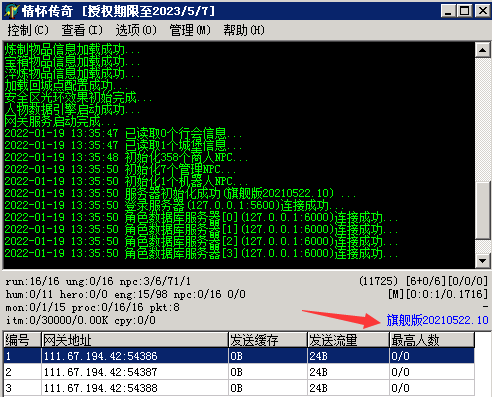Viewport: 492px width, 397px height.
Task: Click the window title 情怀传奇
Action: [x=47, y=11]
